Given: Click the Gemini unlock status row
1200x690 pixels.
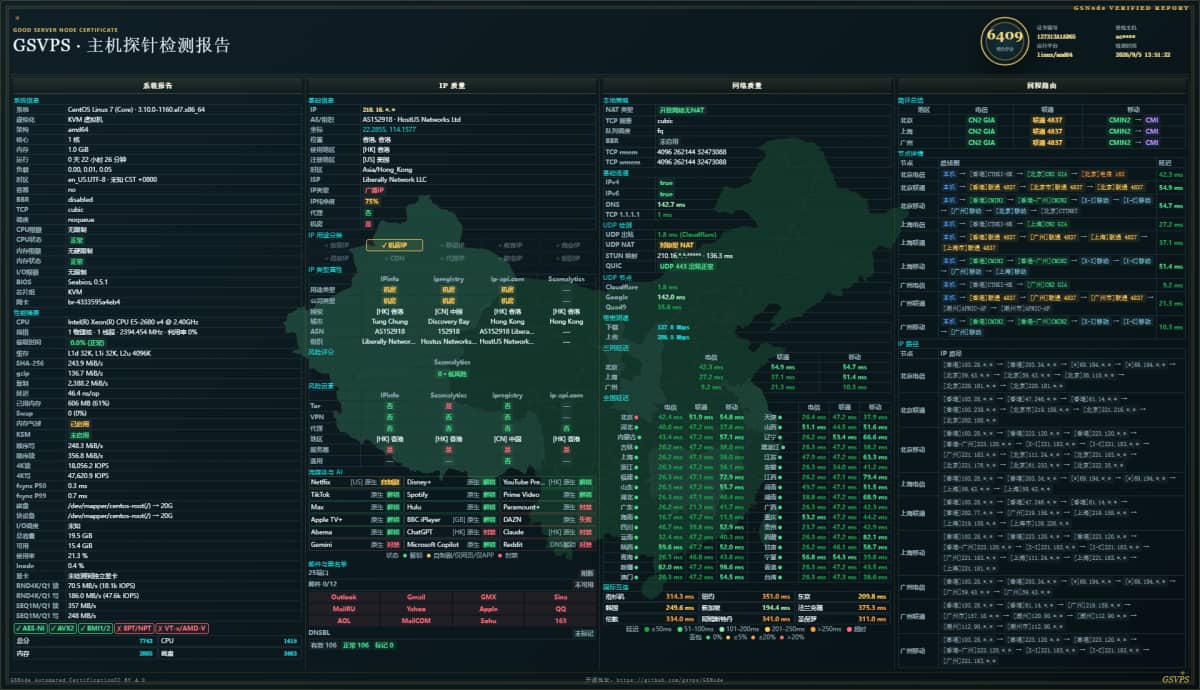Looking at the screenshot, I should pos(354,545).
